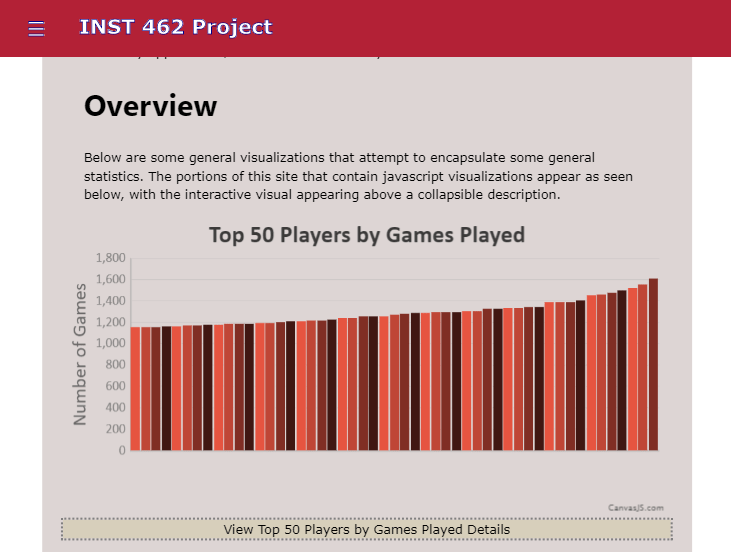Click the tallest rightmost bar in chart
731x552 pixels.
tap(653, 364)
